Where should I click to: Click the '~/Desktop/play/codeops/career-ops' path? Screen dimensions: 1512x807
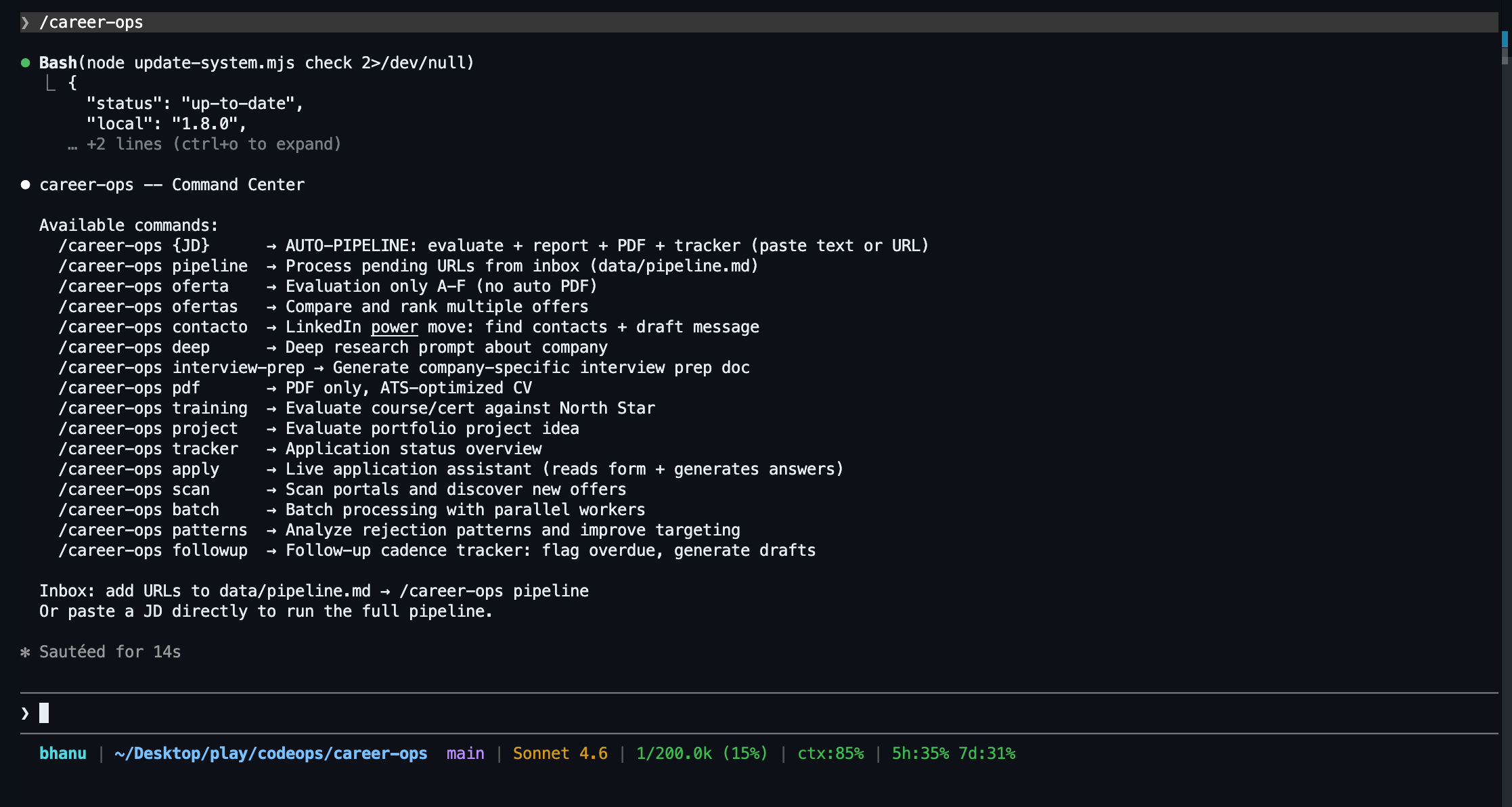[271, 754]
